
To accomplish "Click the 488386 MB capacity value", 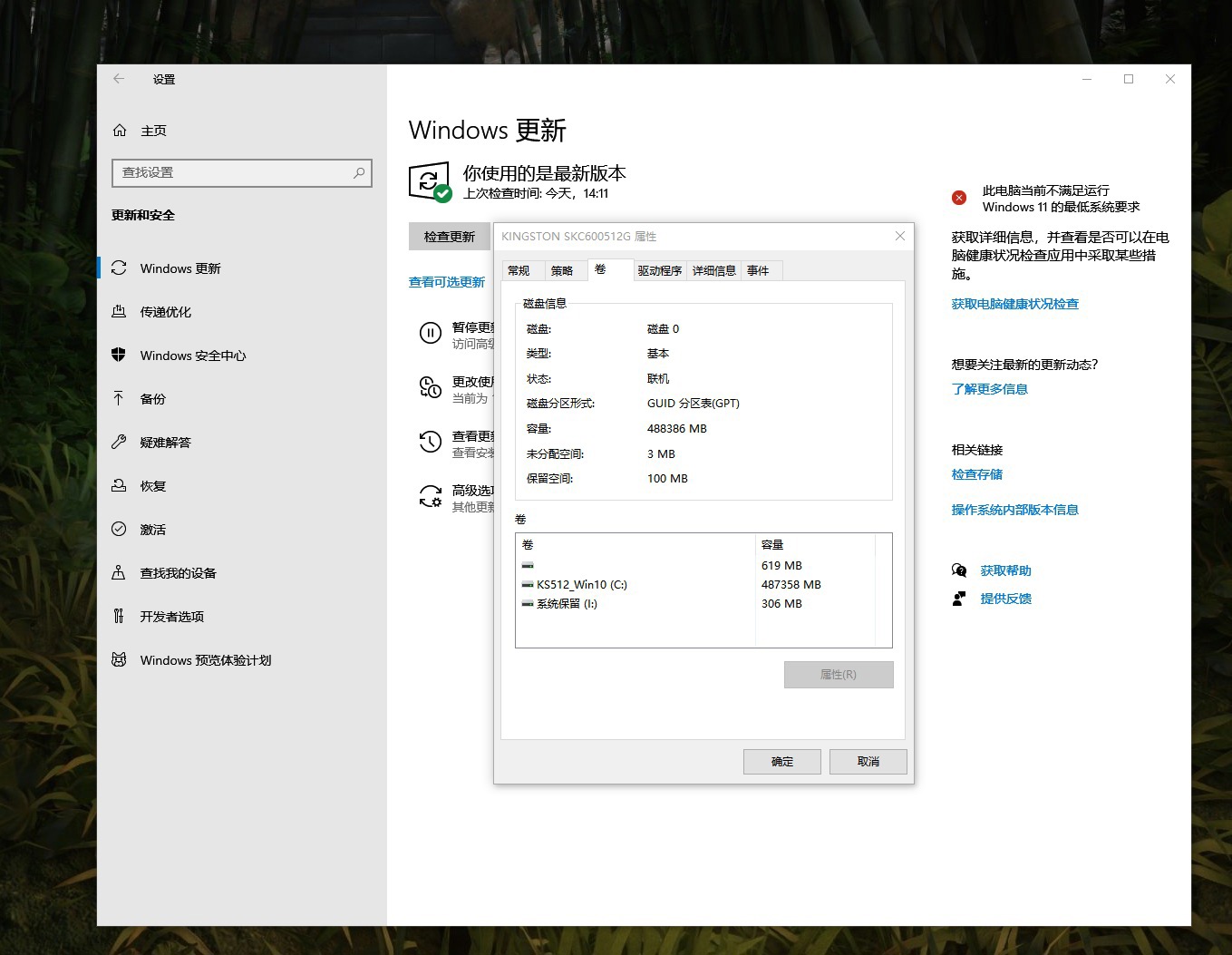I will coord(677,429).
